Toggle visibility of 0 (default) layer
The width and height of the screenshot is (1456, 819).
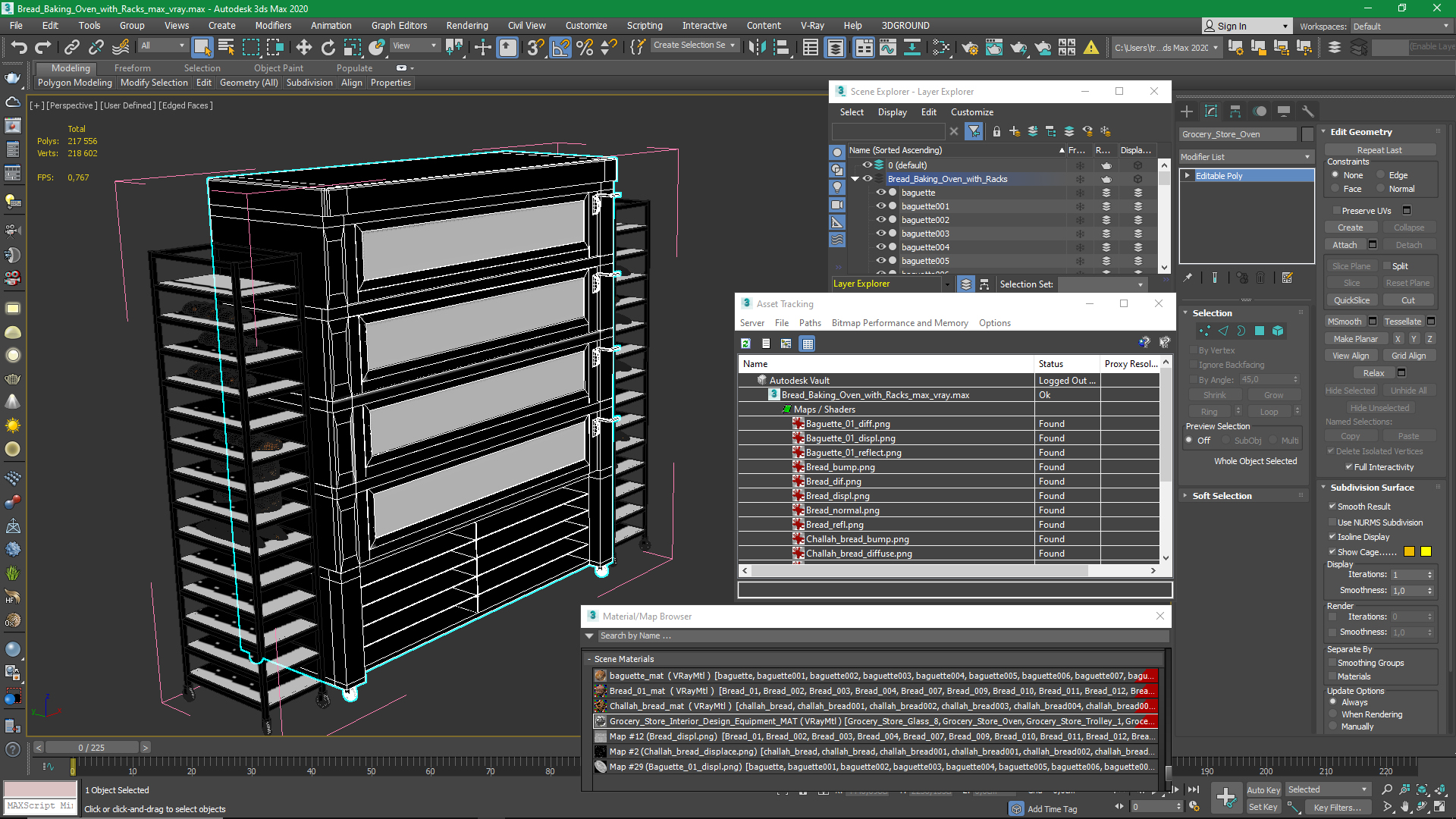867,165
